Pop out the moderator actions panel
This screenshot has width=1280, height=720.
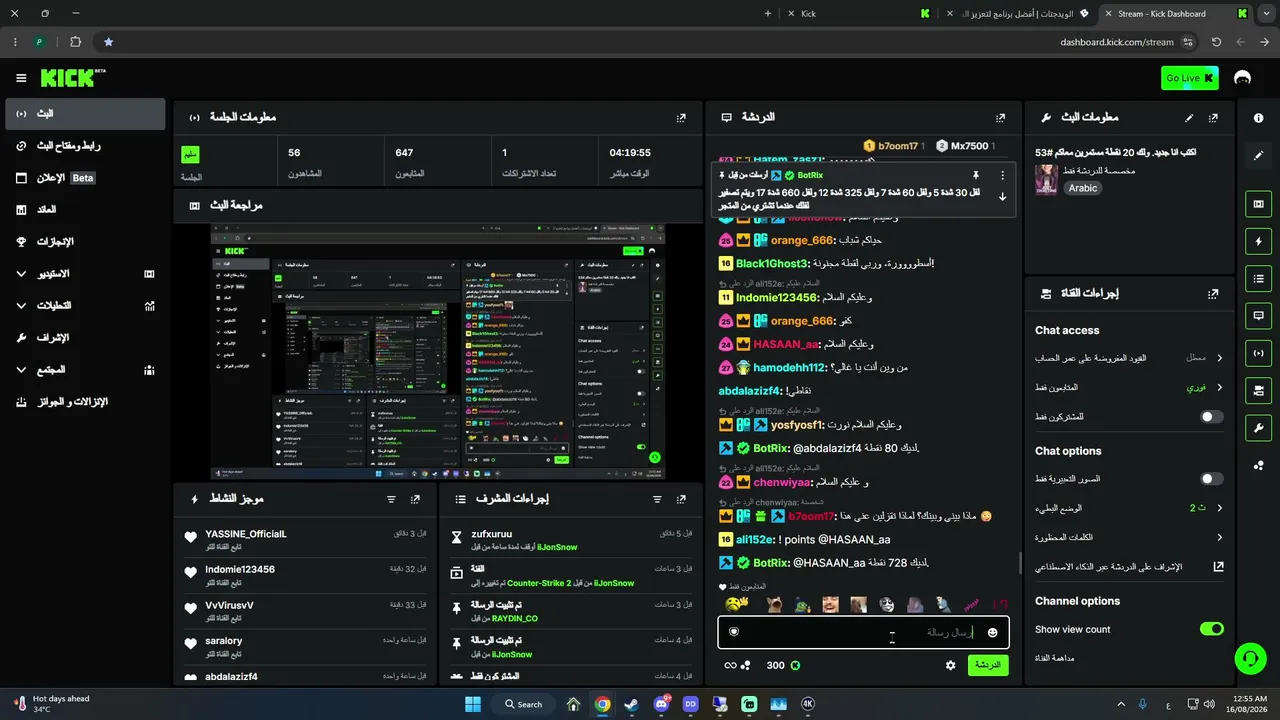coord(681,498)
